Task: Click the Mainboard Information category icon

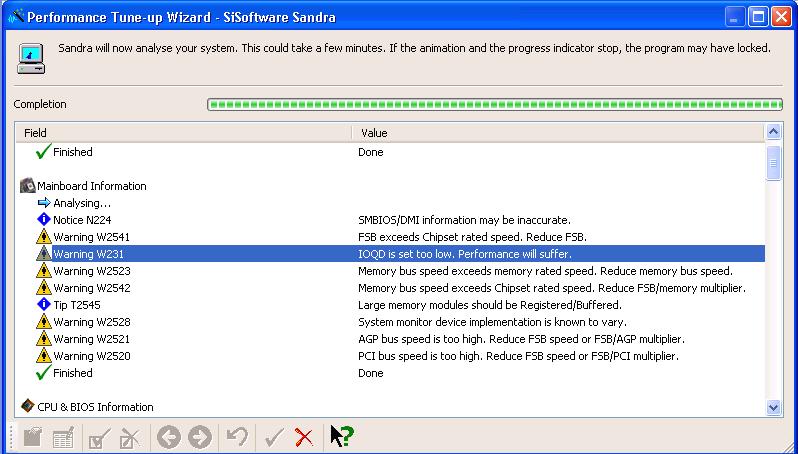Action: (27, 186)
